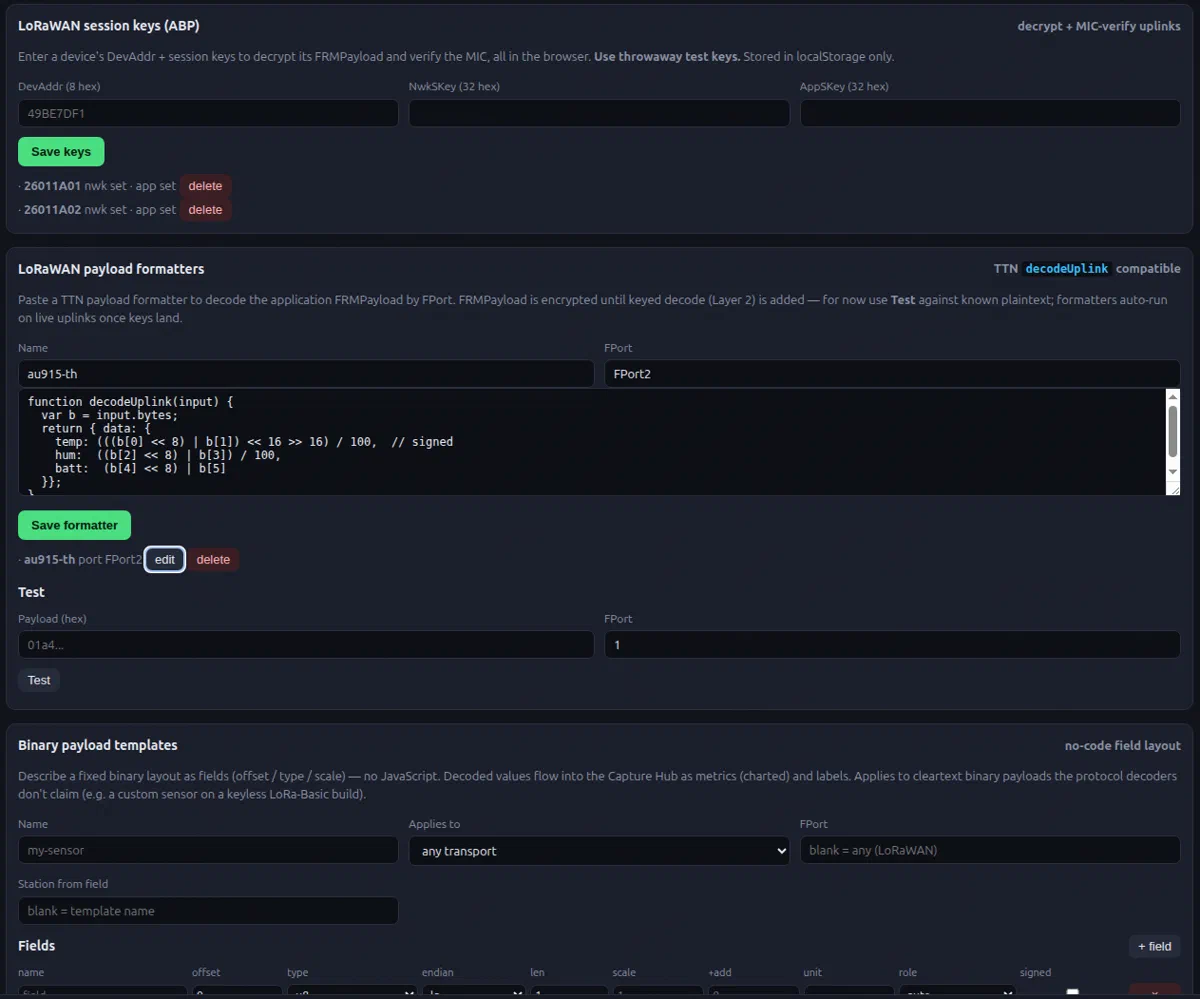Screen dimensions: 1200x999
Task: Click the LoRaWAN payload formatters heading
Action: pos(111,269)
